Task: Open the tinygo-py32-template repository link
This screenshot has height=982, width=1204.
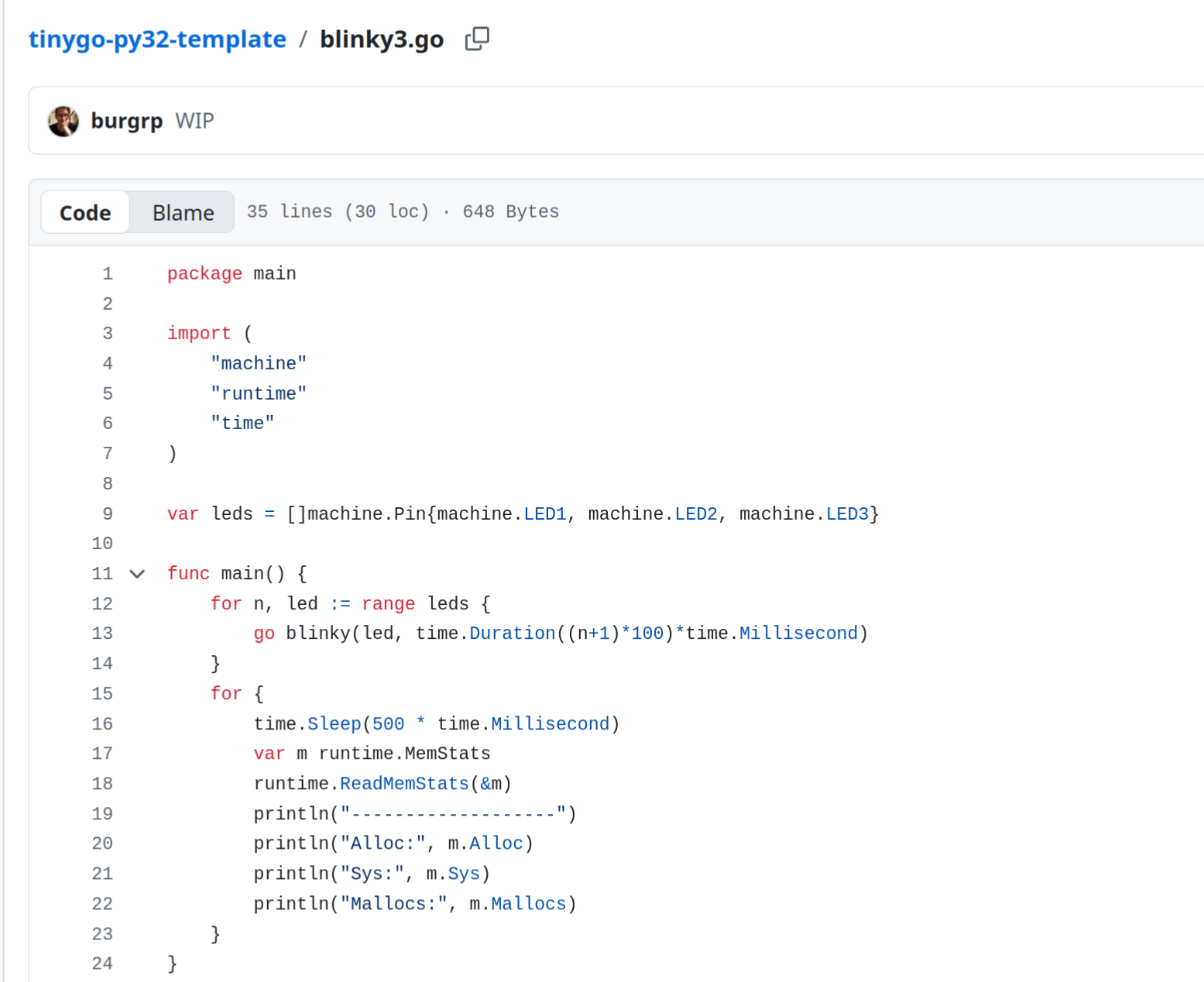Action: (157, 39)
